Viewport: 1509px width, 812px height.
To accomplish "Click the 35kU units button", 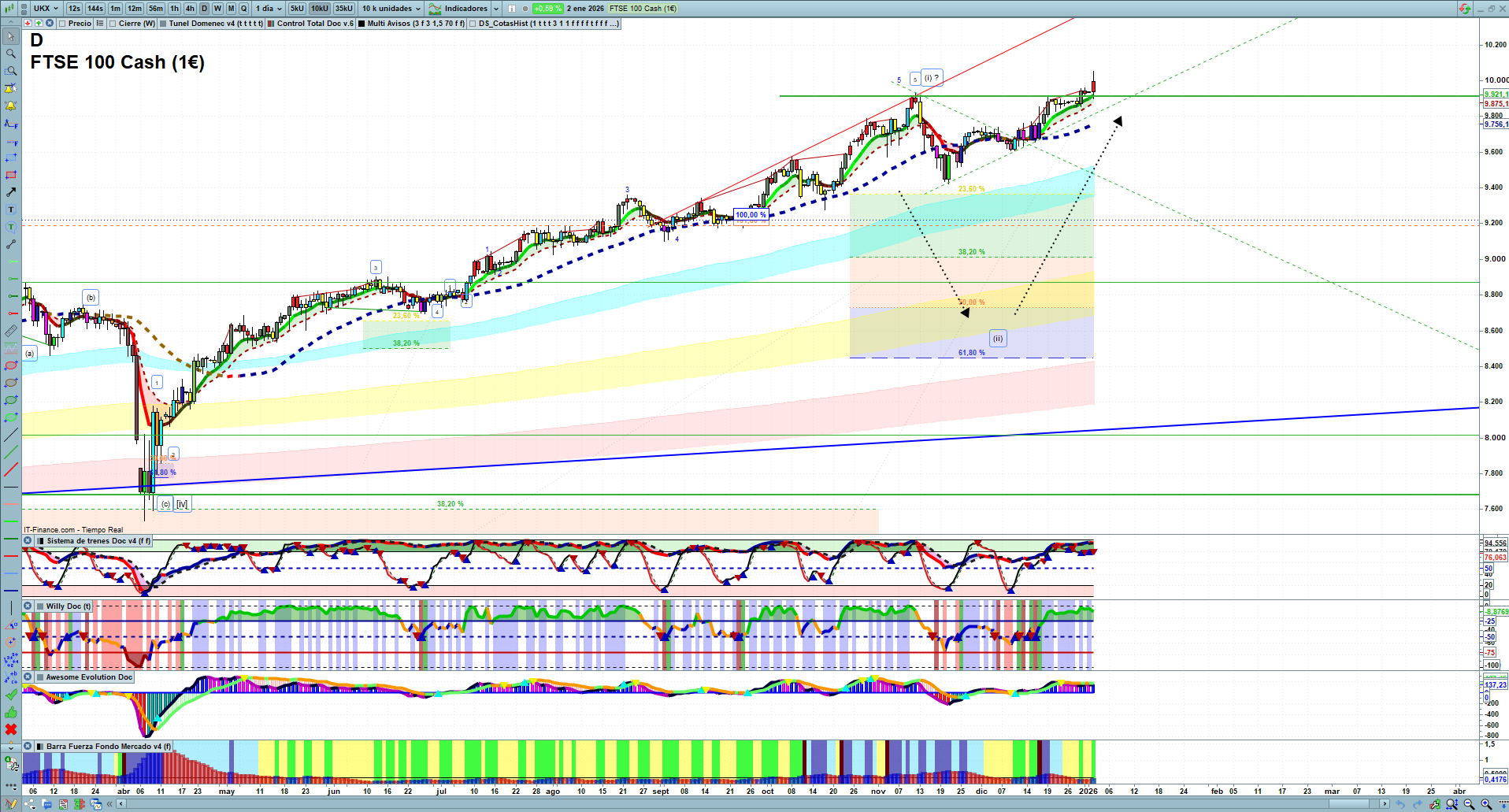I will pos(344,9).
